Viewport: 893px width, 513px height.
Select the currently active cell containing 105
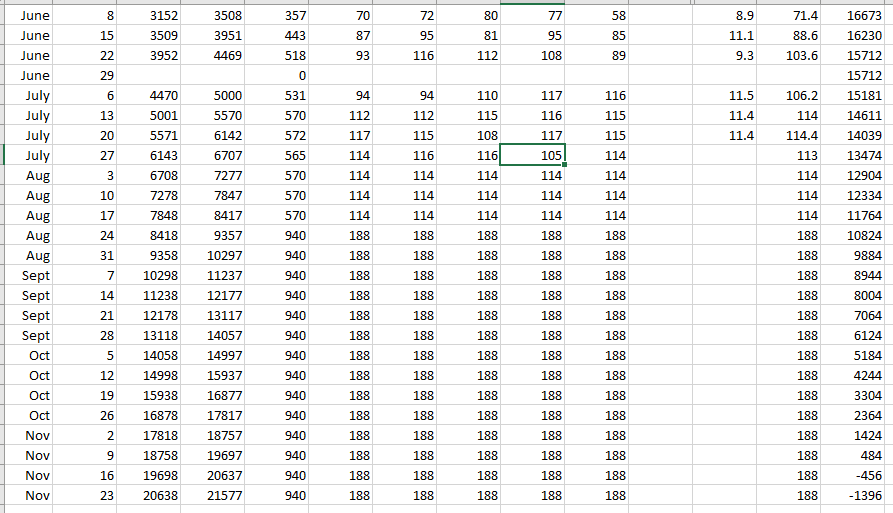[x=532, y=155]
